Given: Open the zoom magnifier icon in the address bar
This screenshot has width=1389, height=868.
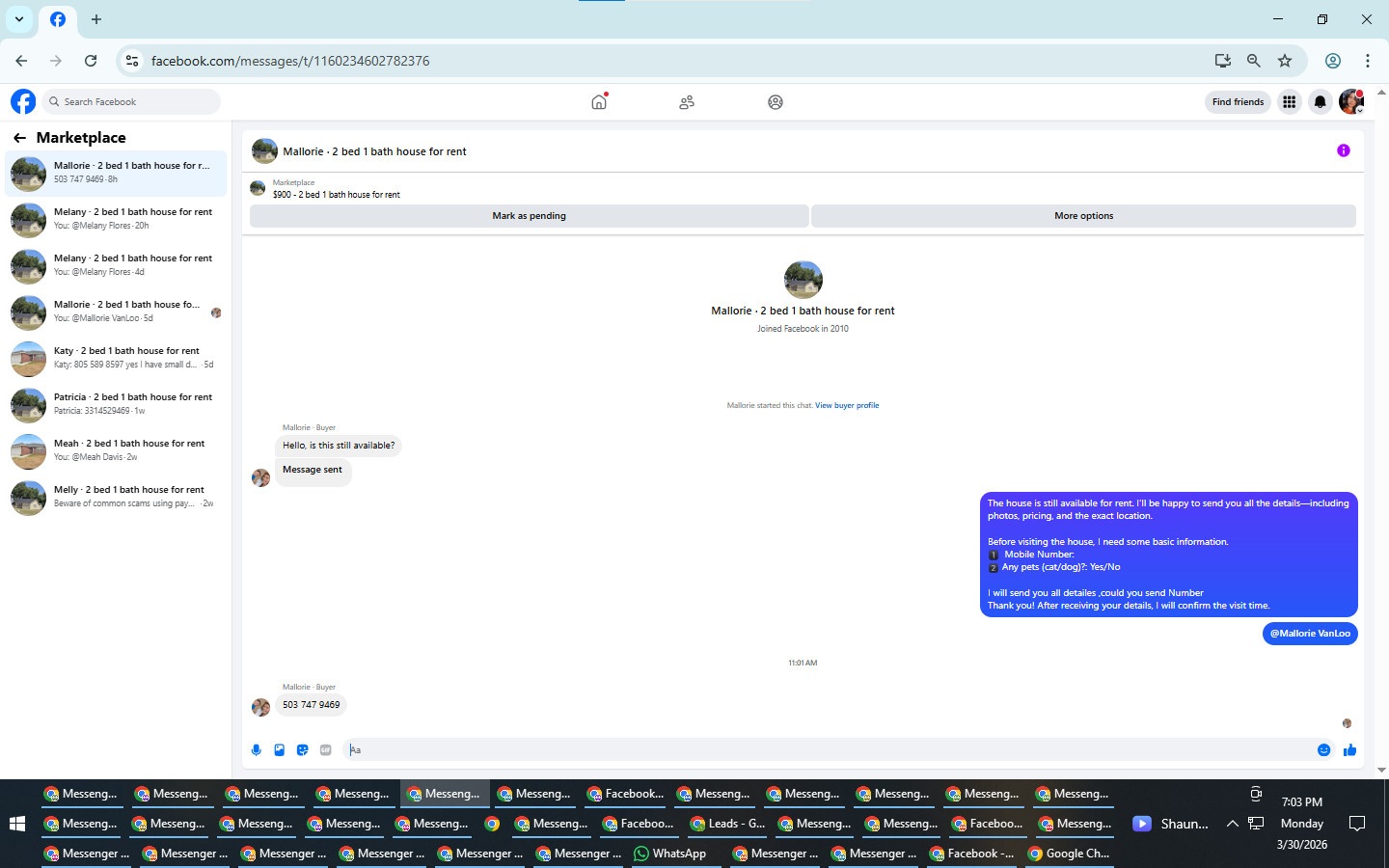Looking at the screenshot, I should (x=1254, y=61).
